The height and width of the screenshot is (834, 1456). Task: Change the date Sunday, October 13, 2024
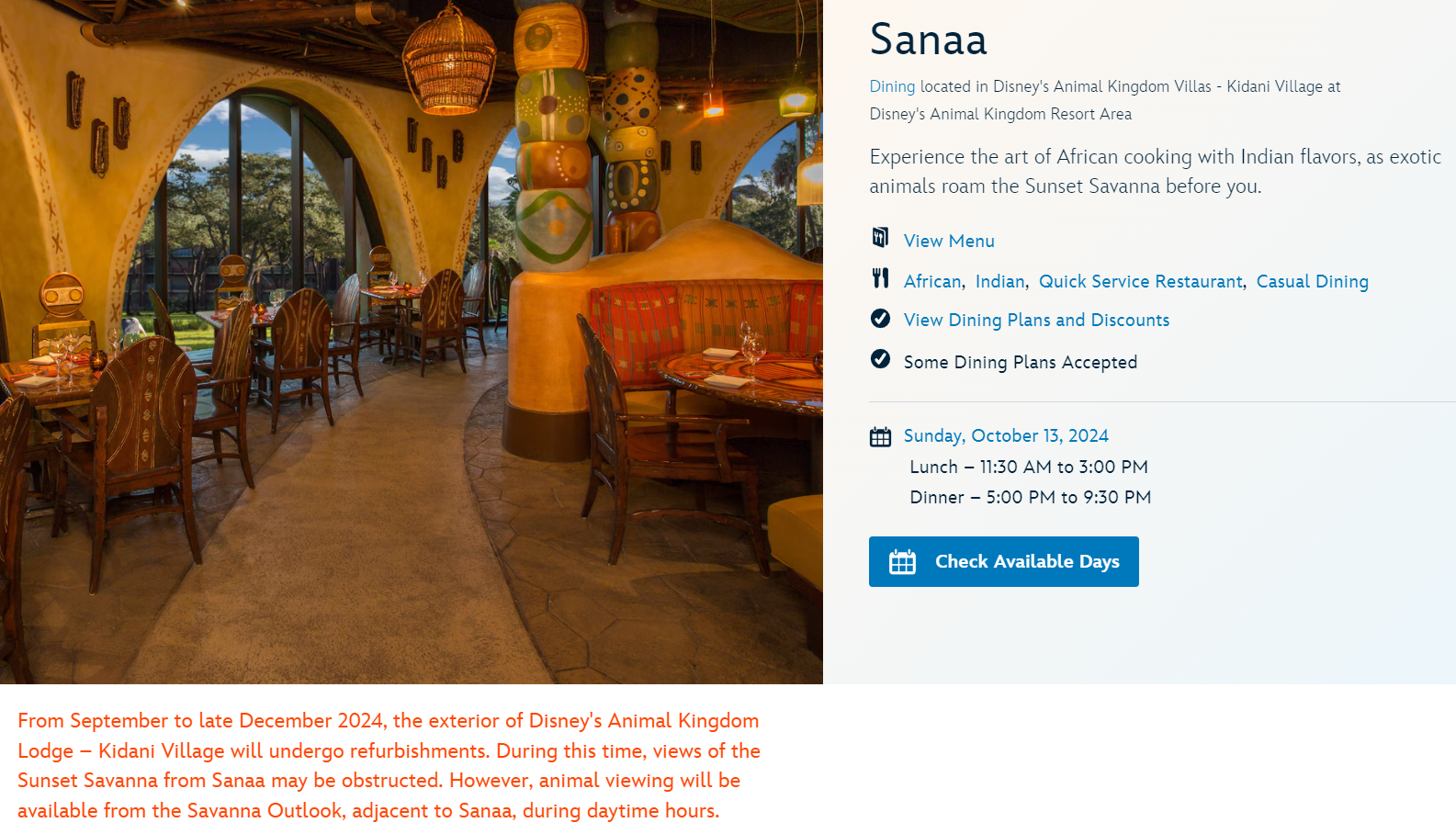click(x=1006, y=436)
